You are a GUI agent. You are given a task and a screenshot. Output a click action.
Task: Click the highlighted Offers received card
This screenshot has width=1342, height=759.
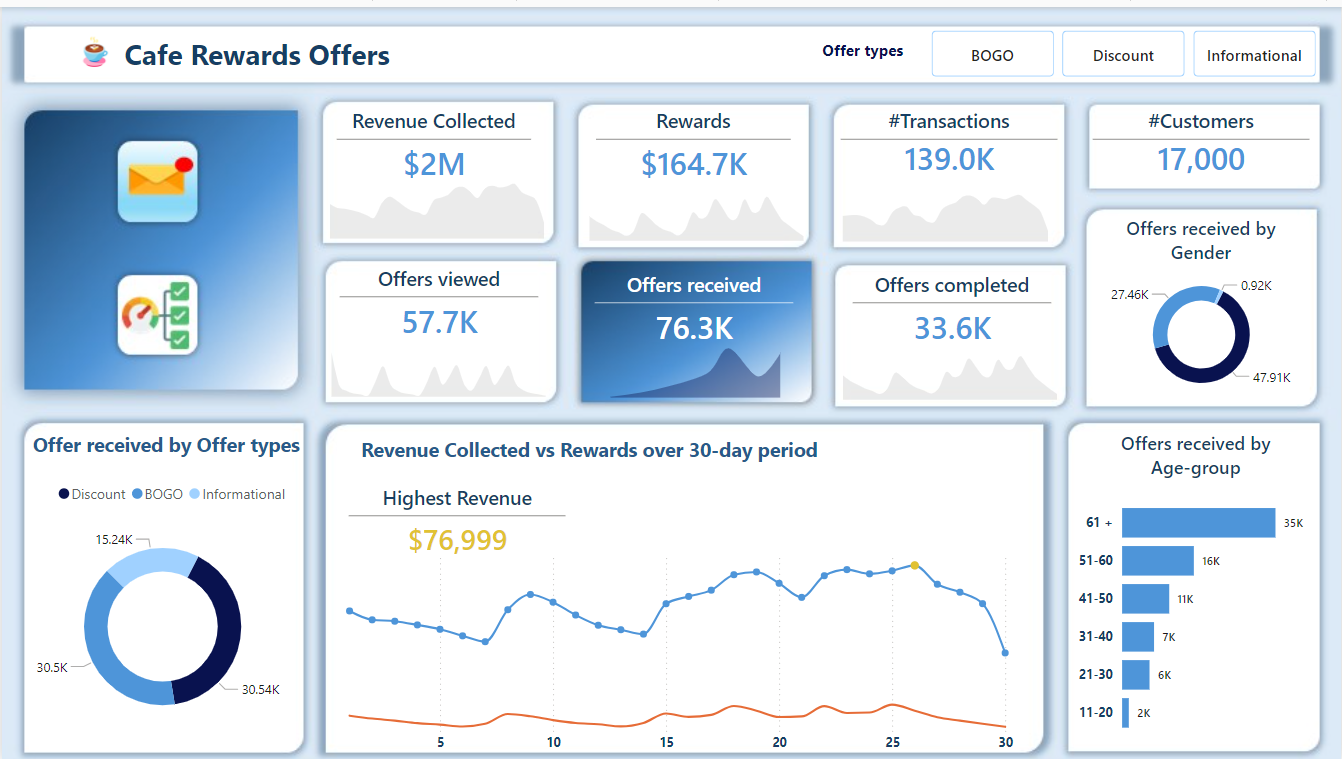point(695,331)
